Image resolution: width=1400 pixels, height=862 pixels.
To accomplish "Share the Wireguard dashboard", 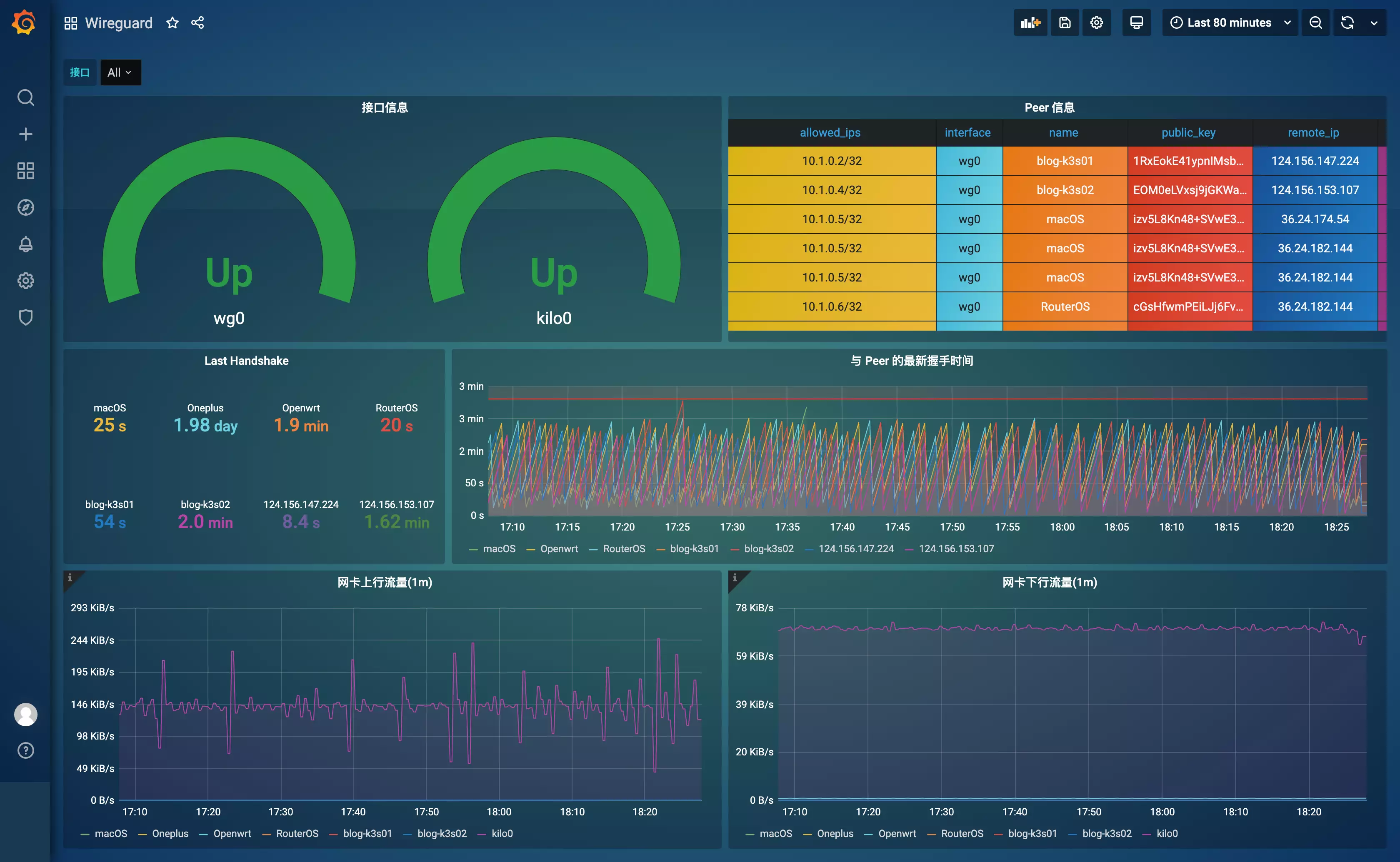I will 197,23.
